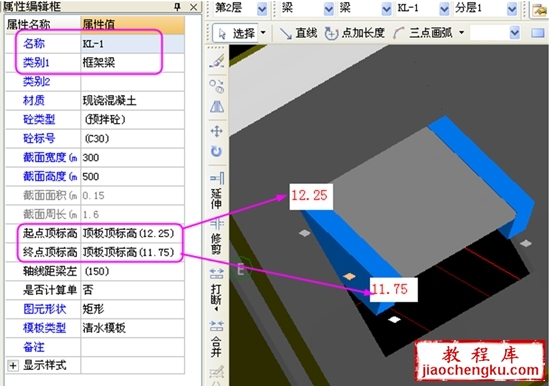Screen dimensions: 550x386
Task: Select the 材质 property name label
Action: tap(34, 101)
